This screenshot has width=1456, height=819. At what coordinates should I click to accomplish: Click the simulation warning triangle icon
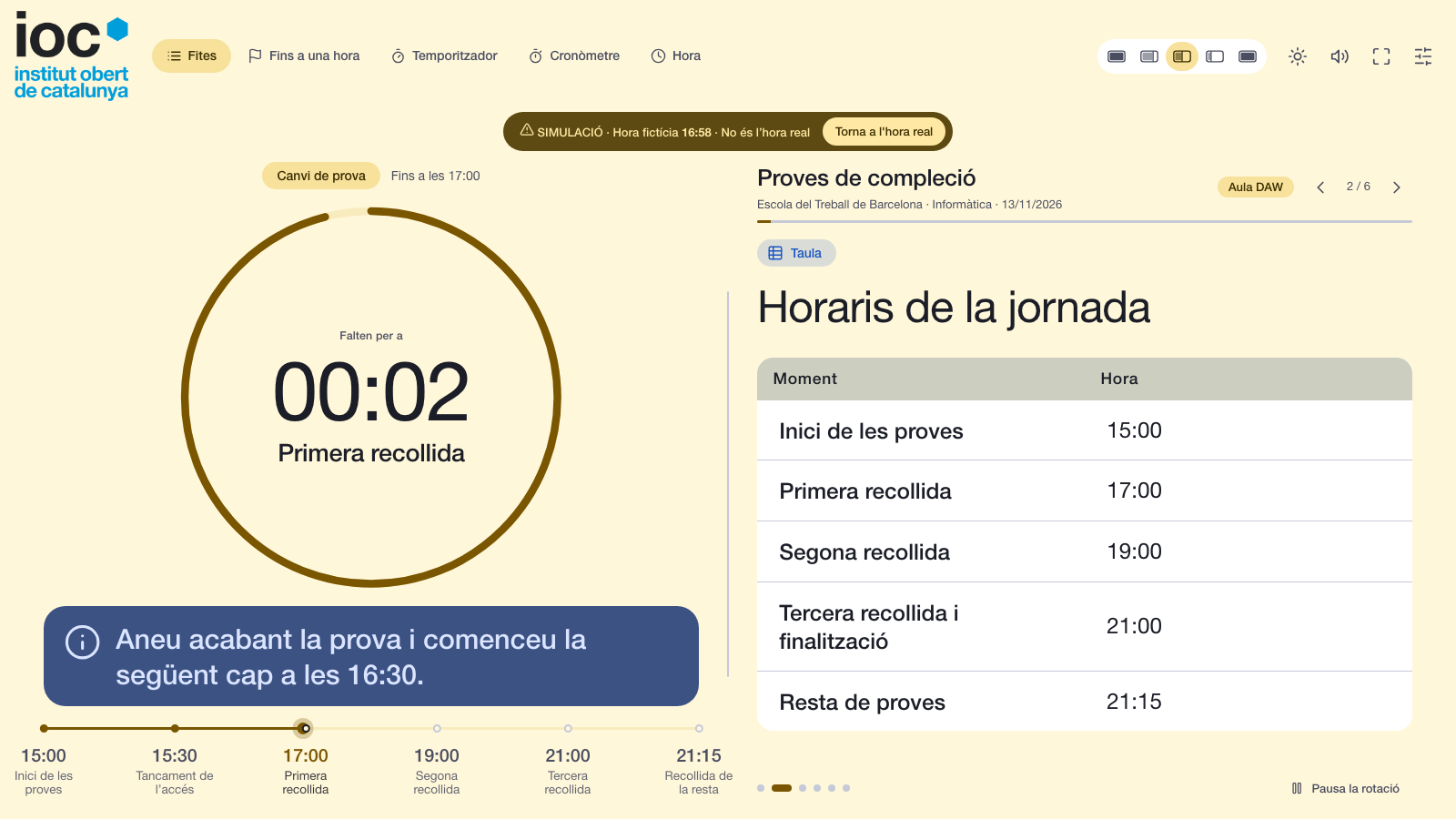click(527, 130)
